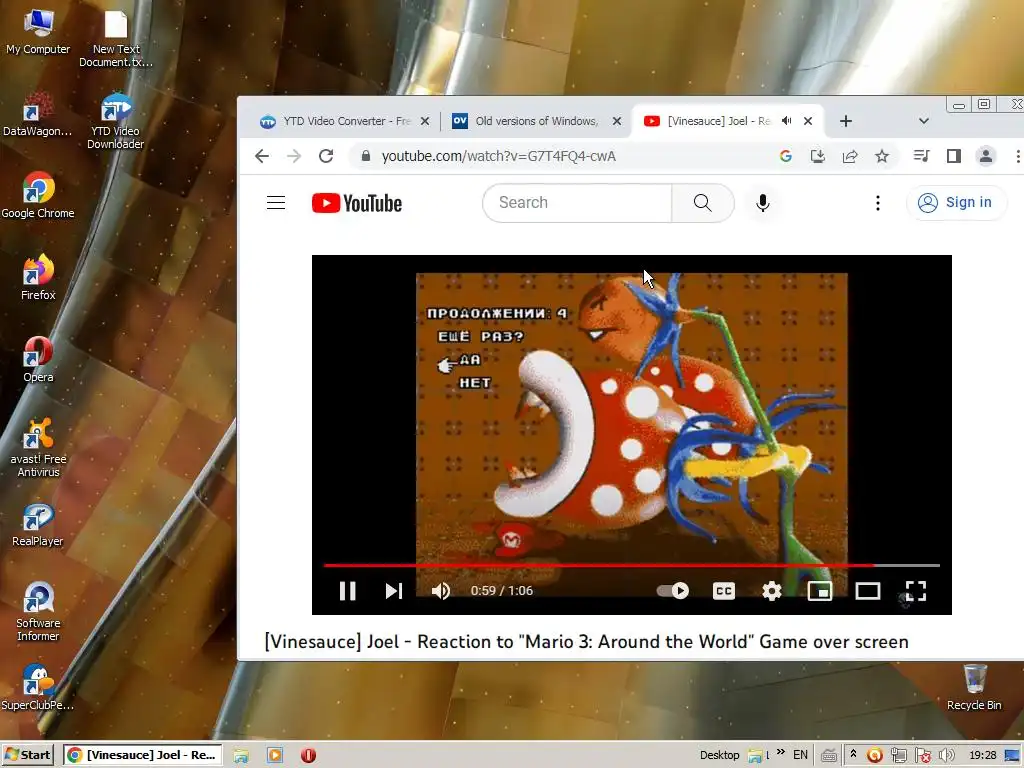
Task: Launch media player from quick launch
Action: (x=275, y=756)
